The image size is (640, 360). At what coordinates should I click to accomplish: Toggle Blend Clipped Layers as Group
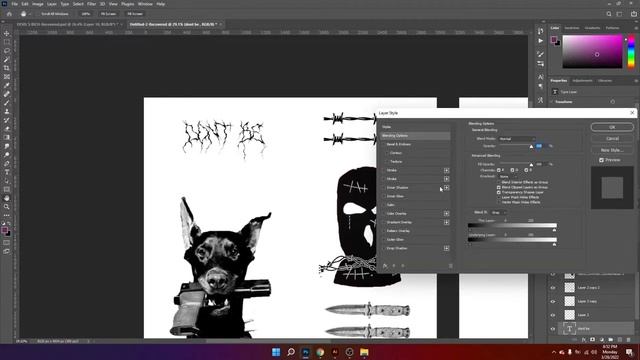pyautogui.click(x=498, y=187)
